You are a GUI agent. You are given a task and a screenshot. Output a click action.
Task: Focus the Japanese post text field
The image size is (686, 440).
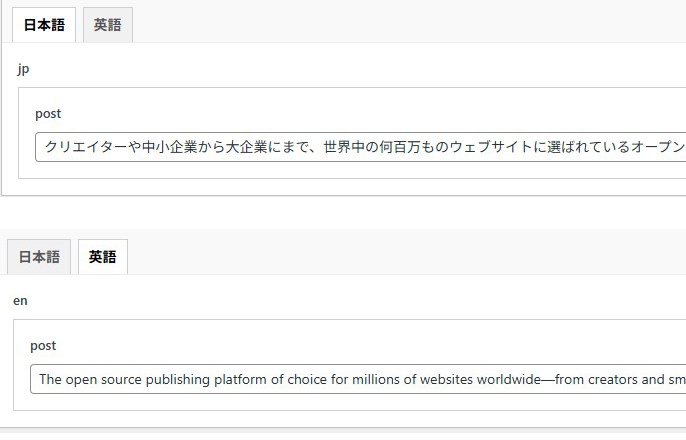[360, 147]
